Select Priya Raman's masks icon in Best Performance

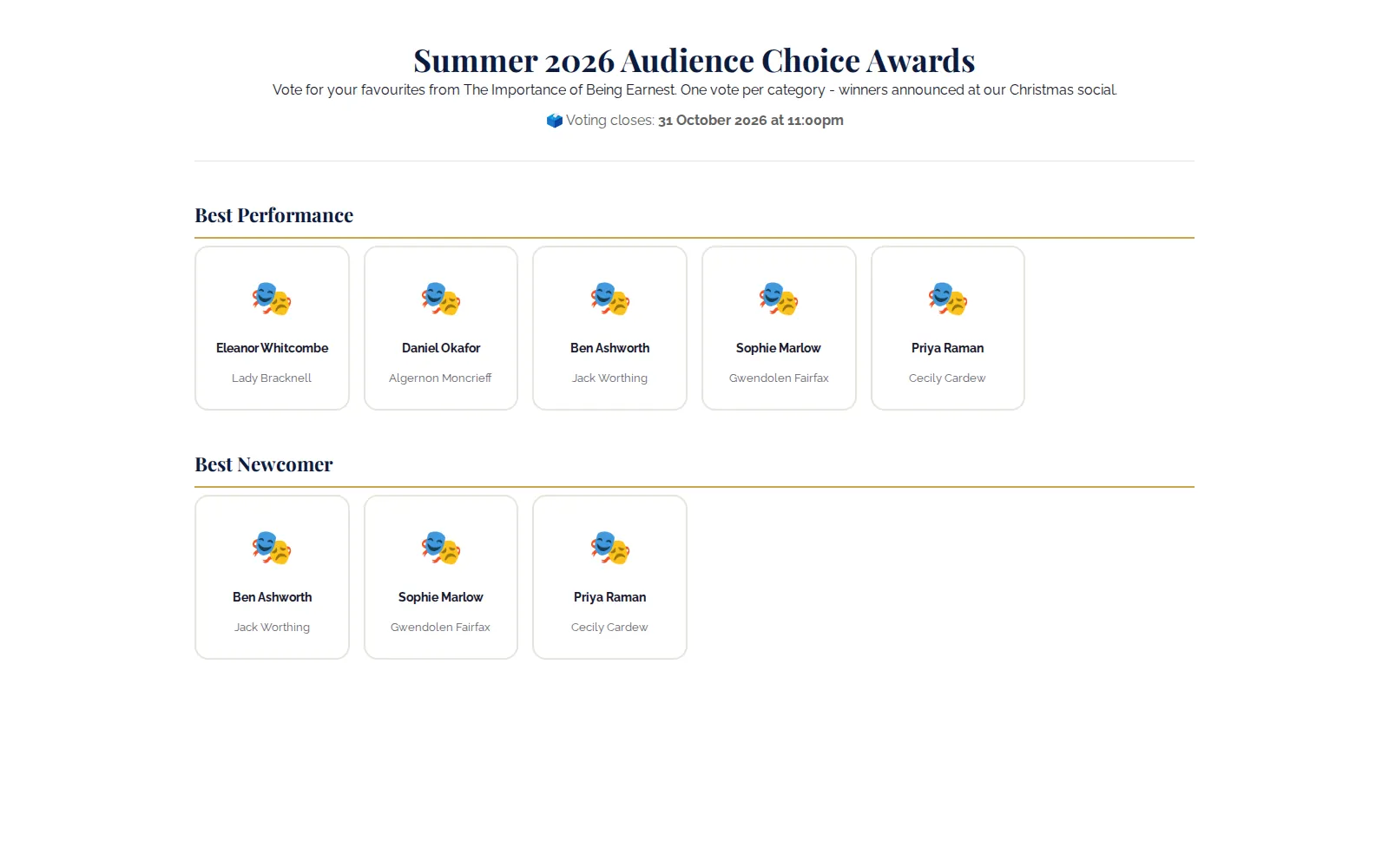tap(948, 299)
